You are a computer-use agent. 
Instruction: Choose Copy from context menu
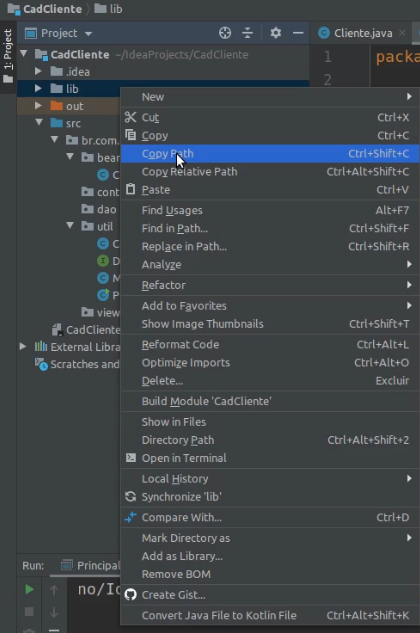[270, 136]
